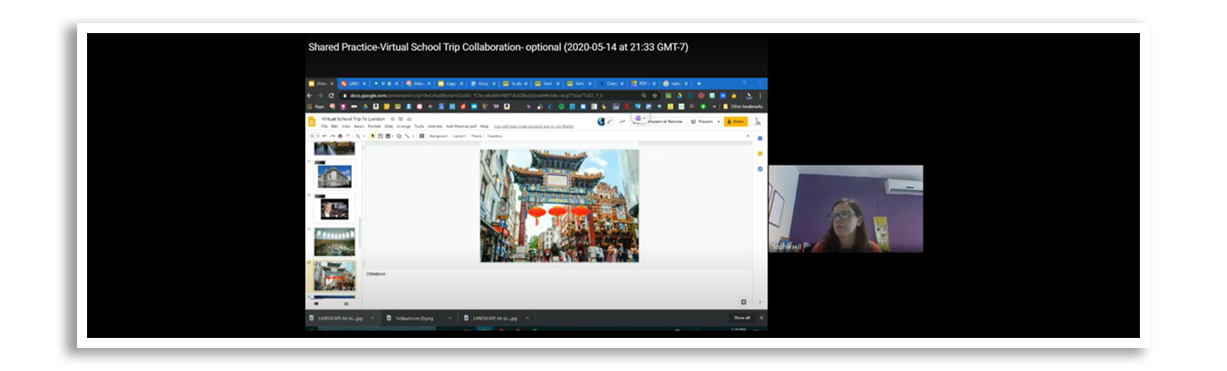
Task: Open the Insert menu
Action: (359, 126)
